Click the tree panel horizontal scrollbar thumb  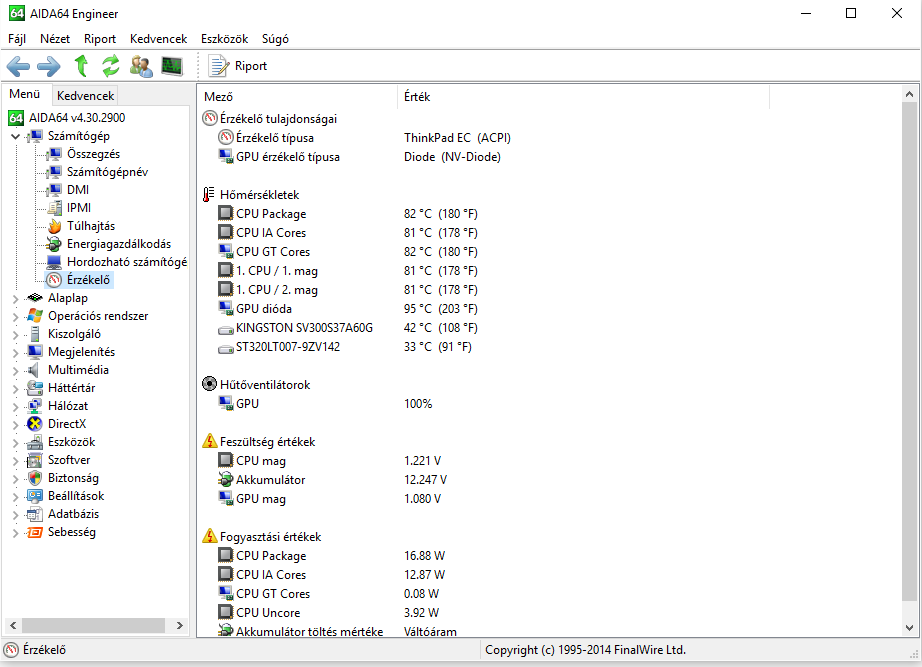point(93,626)
